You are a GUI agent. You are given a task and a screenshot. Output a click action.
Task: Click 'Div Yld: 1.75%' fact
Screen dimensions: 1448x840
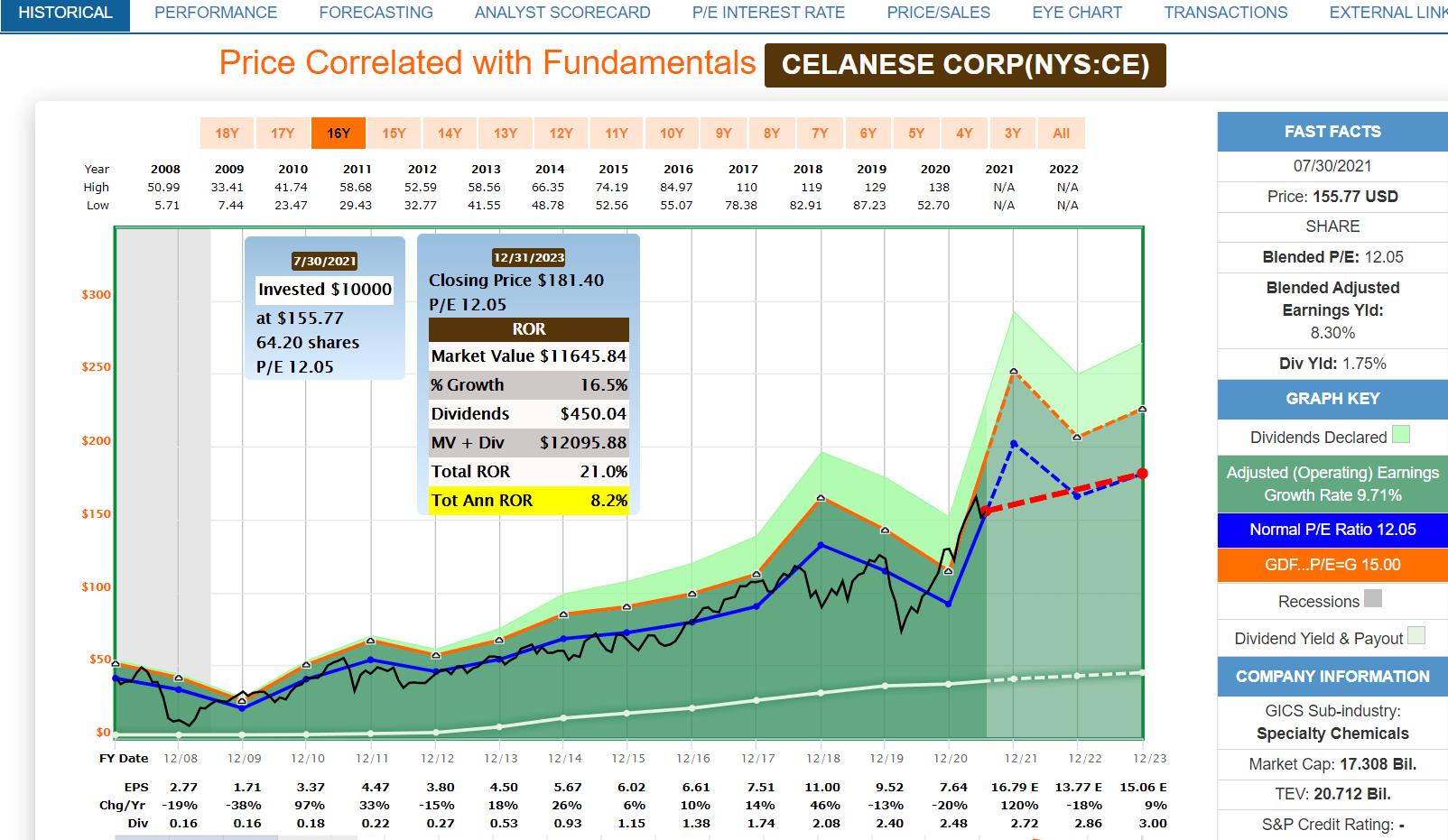[x=1332, y=364]
